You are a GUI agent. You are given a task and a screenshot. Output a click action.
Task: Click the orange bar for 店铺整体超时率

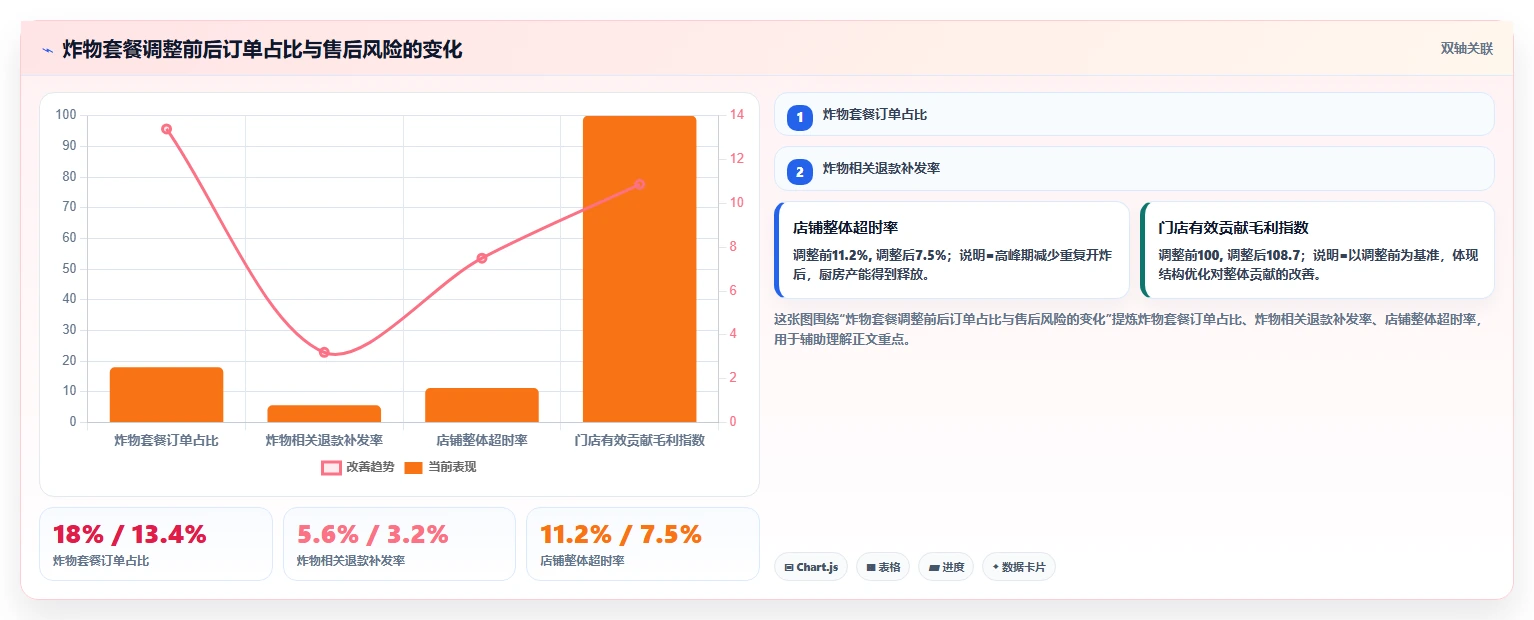coord(482,405)
